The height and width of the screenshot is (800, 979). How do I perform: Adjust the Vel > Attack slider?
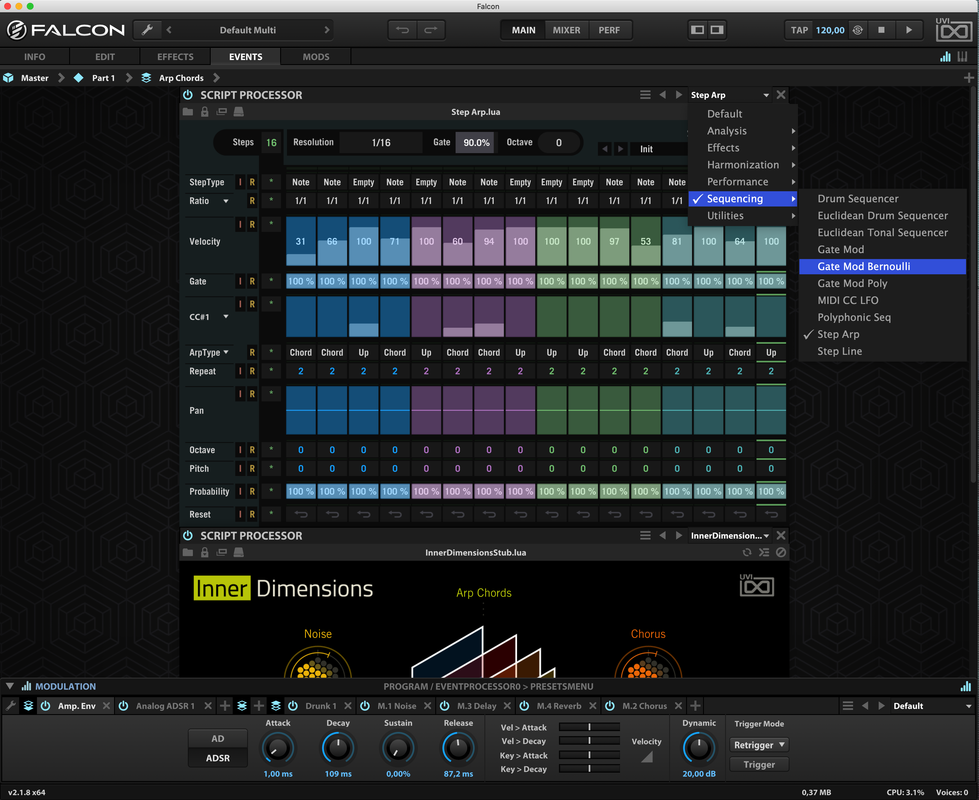589,727
